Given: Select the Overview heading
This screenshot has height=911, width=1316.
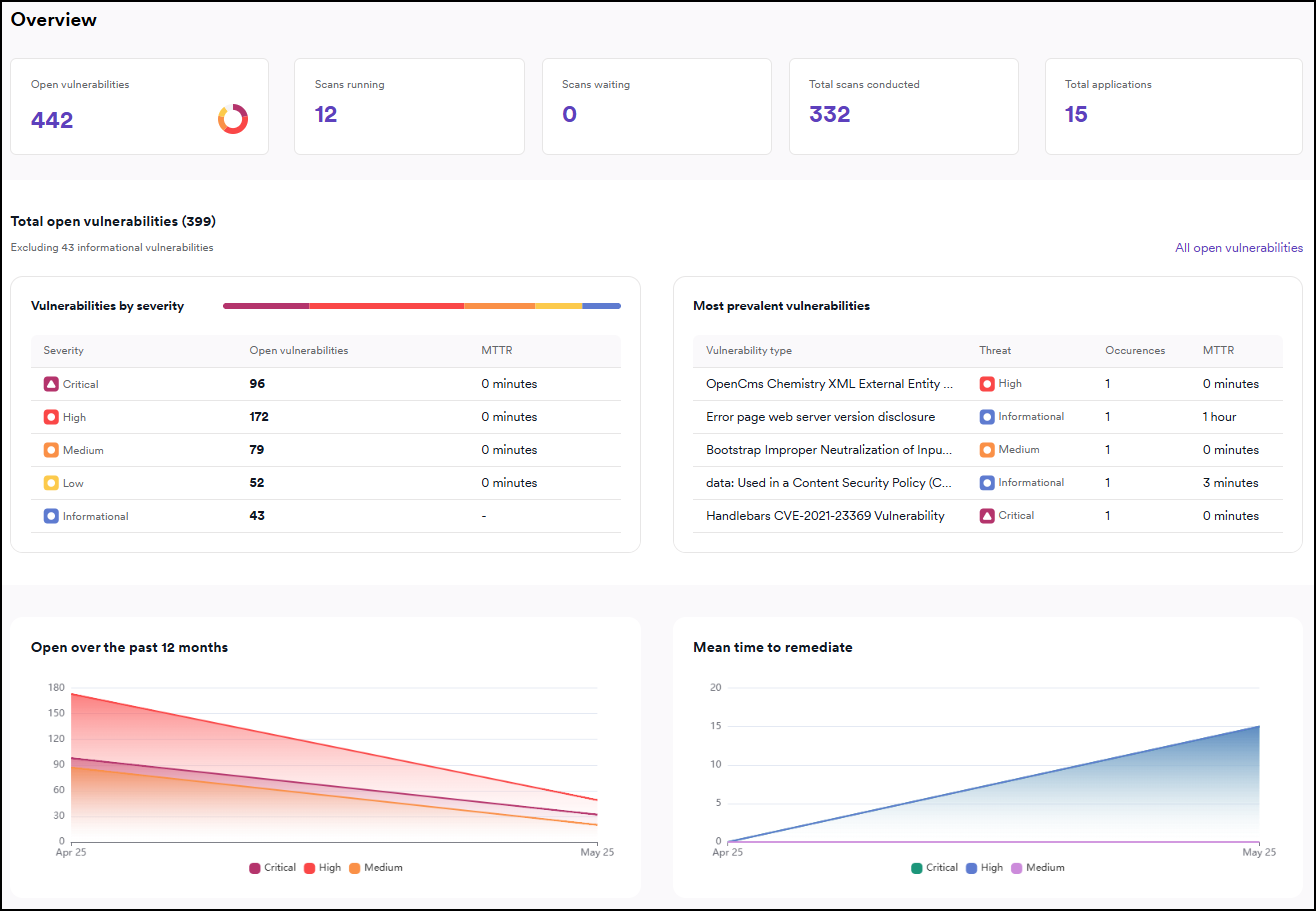Looking at the screenshot, I should (x=54, y=19).
